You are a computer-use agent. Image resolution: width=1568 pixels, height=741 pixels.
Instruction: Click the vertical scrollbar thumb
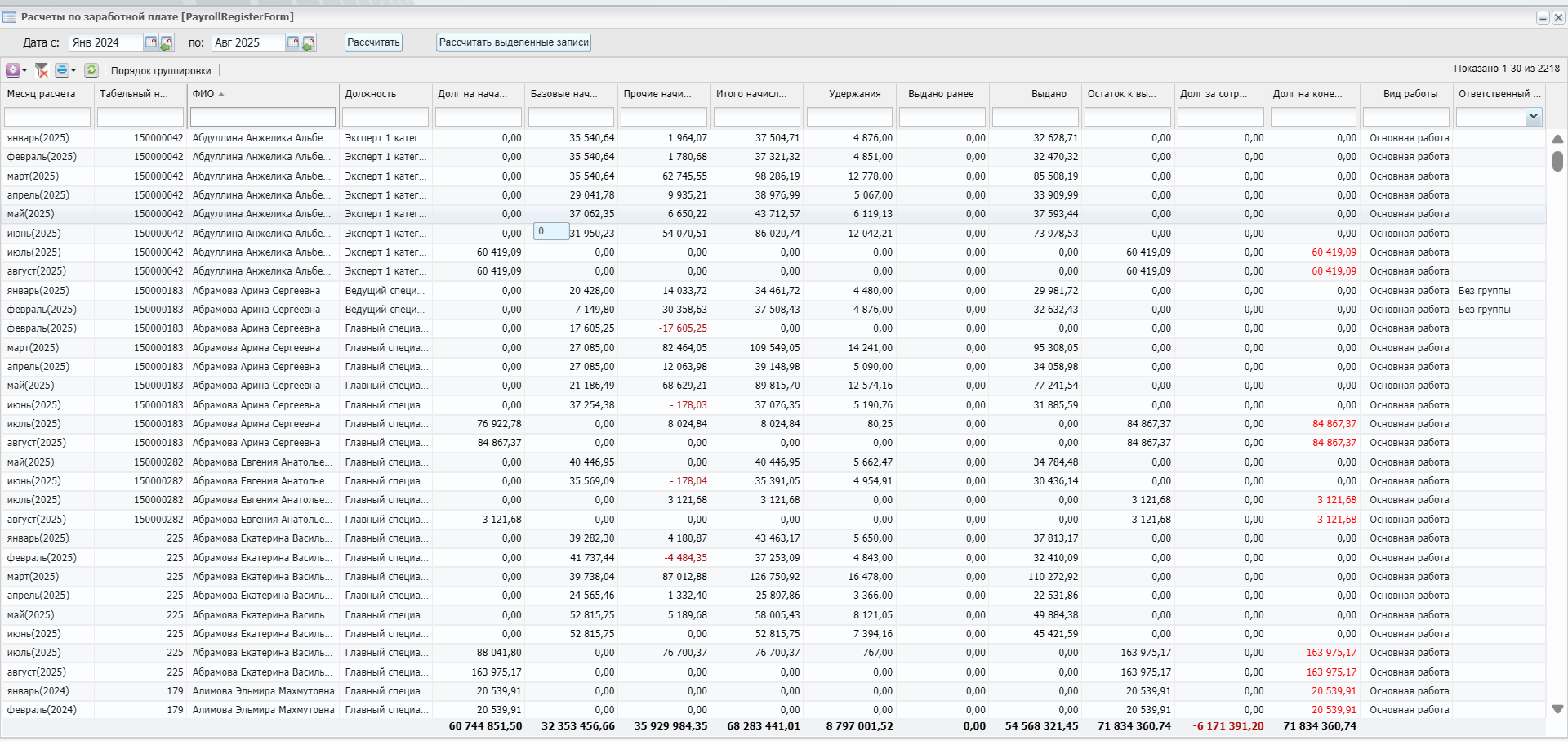coord(1557,161)
